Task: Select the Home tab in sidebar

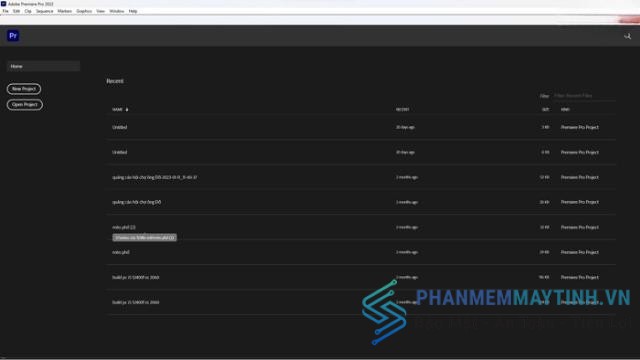Action: 43,66
